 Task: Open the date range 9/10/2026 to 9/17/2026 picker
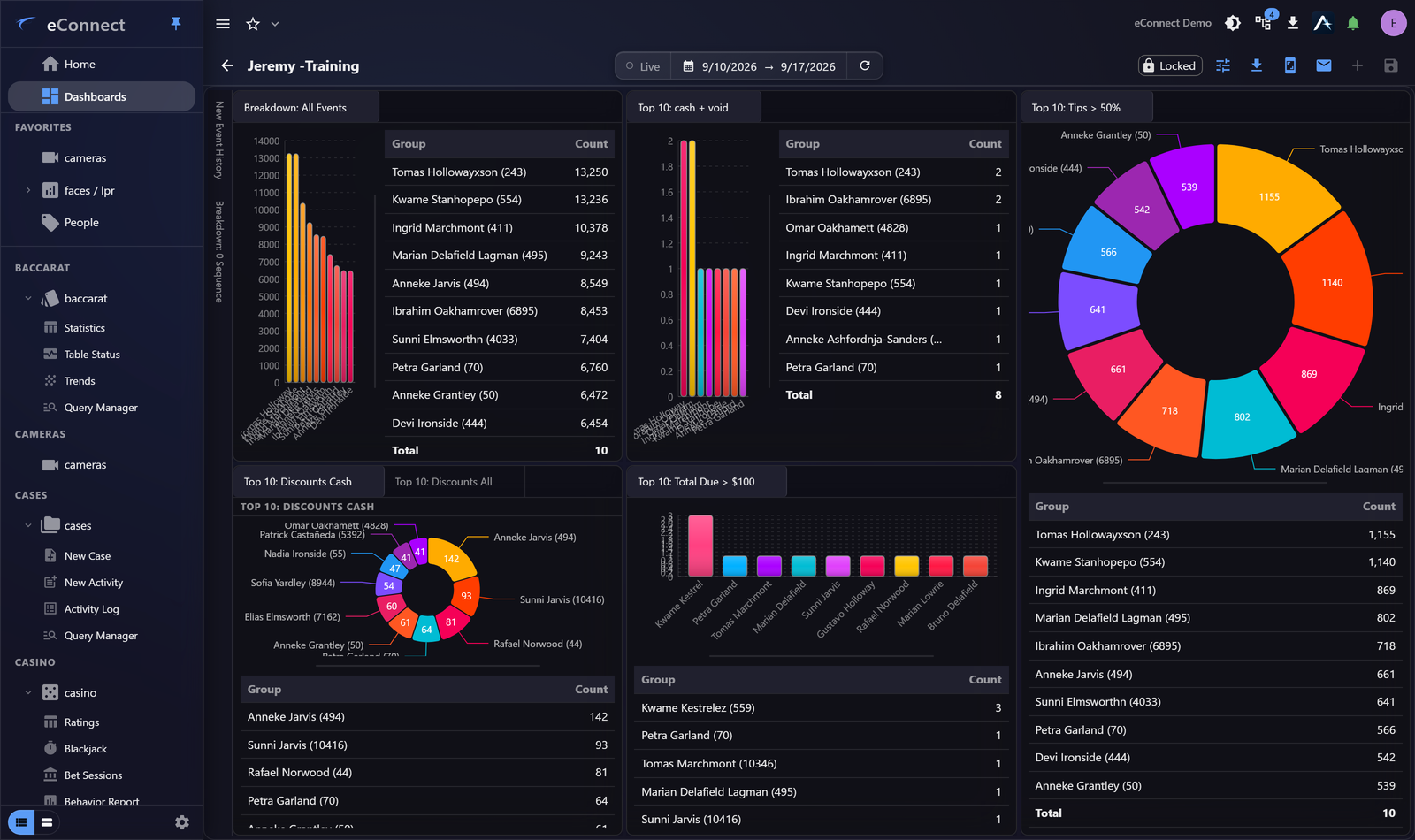click(x=759, y=66)
